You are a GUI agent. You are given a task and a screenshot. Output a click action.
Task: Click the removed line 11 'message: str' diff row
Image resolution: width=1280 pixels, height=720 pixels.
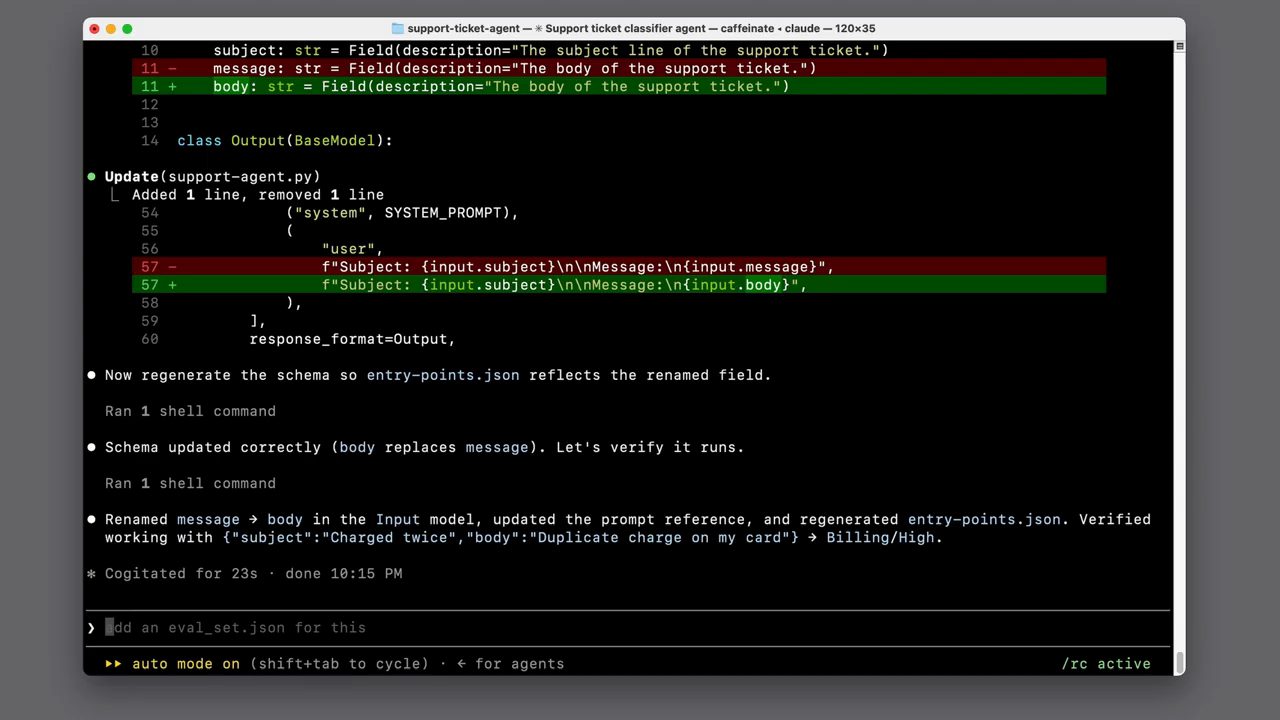click(x=619, y=69)
